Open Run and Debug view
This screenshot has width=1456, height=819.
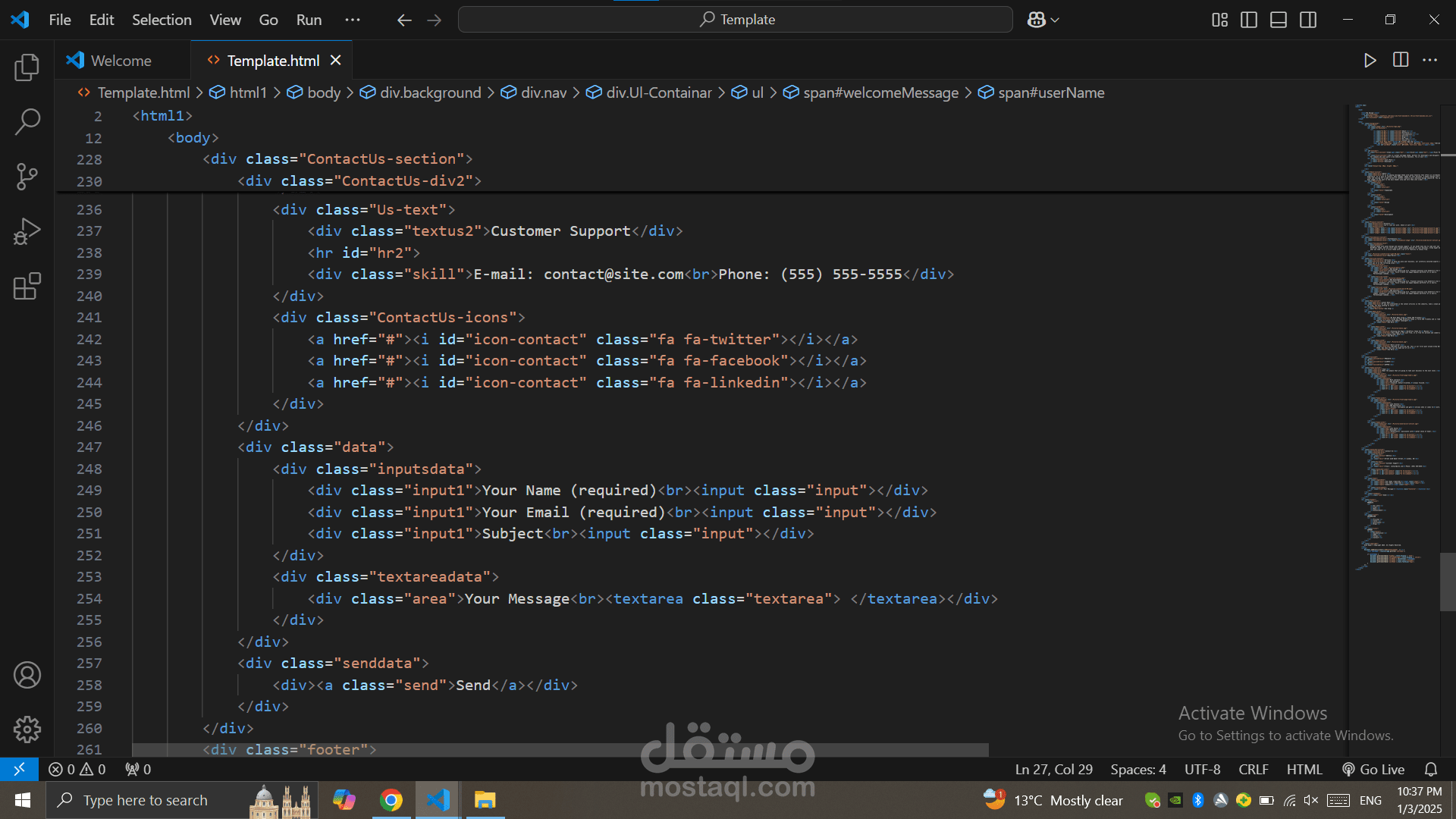pos(27,231)
